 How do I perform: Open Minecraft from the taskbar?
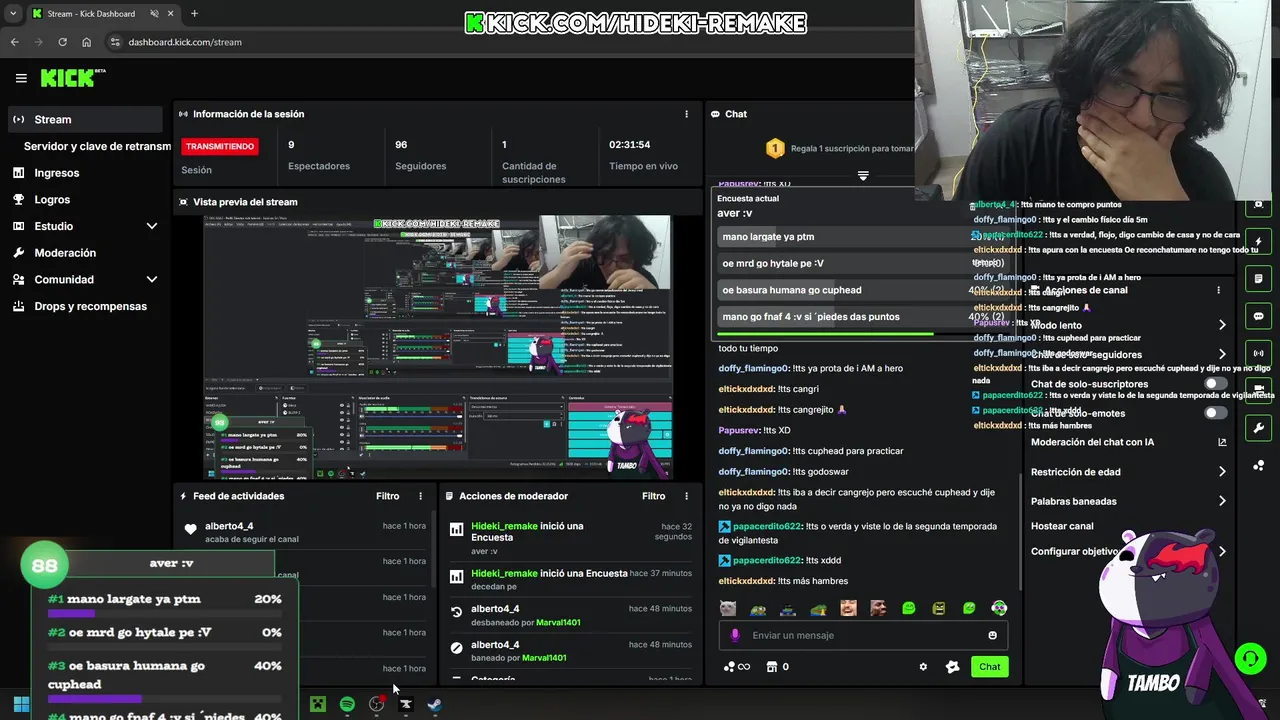tap(318, 704)
